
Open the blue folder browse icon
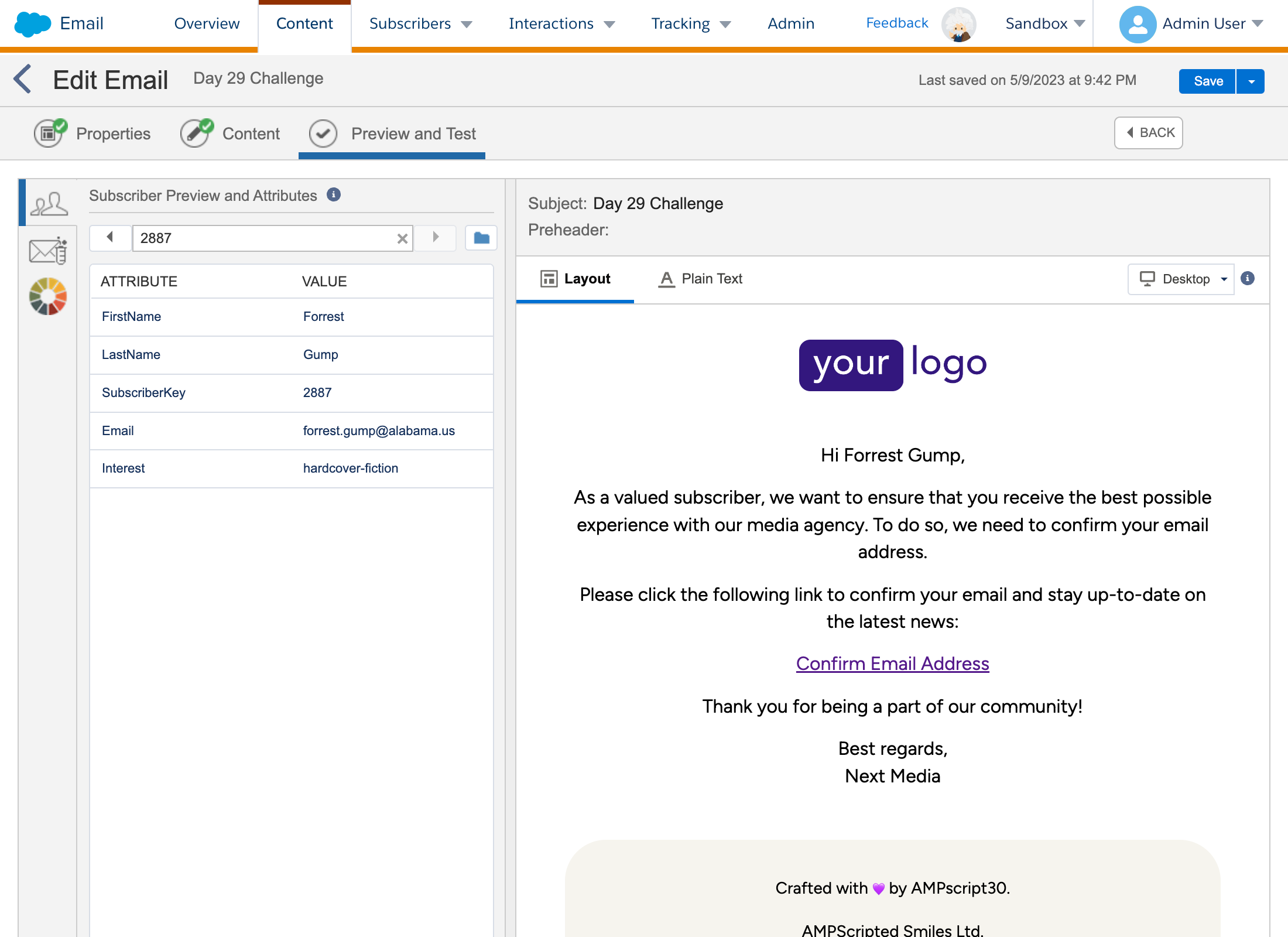click(x=481, y=238)
